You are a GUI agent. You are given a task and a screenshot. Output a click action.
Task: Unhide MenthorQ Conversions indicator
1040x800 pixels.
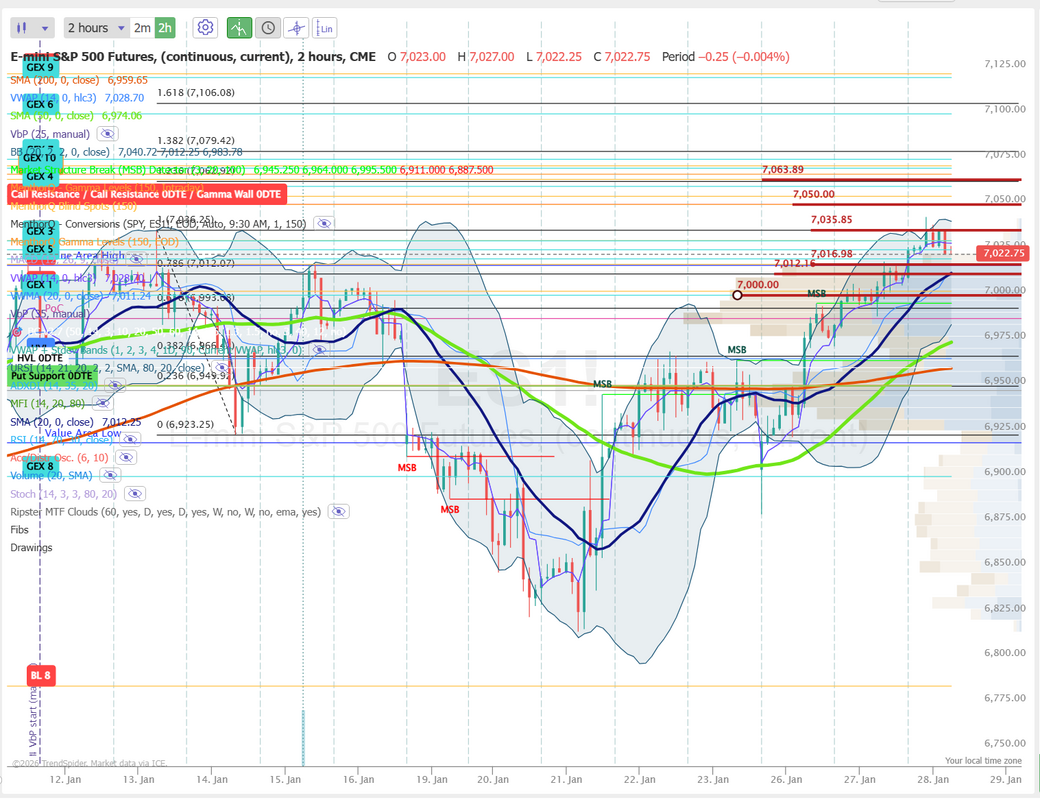tap(324, 224)
